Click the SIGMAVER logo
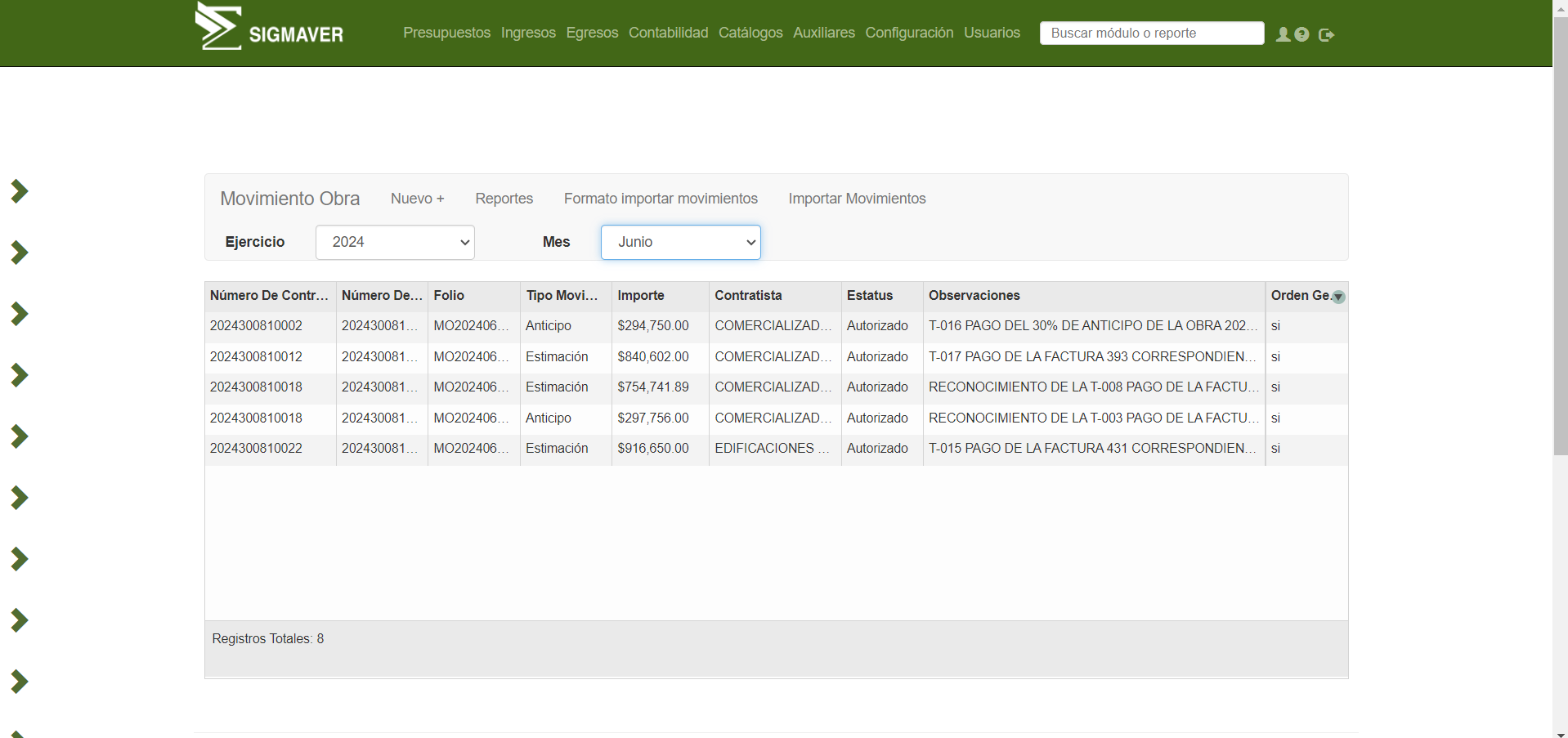Screen dimensions: 1568x738 [x=269, y=27]
